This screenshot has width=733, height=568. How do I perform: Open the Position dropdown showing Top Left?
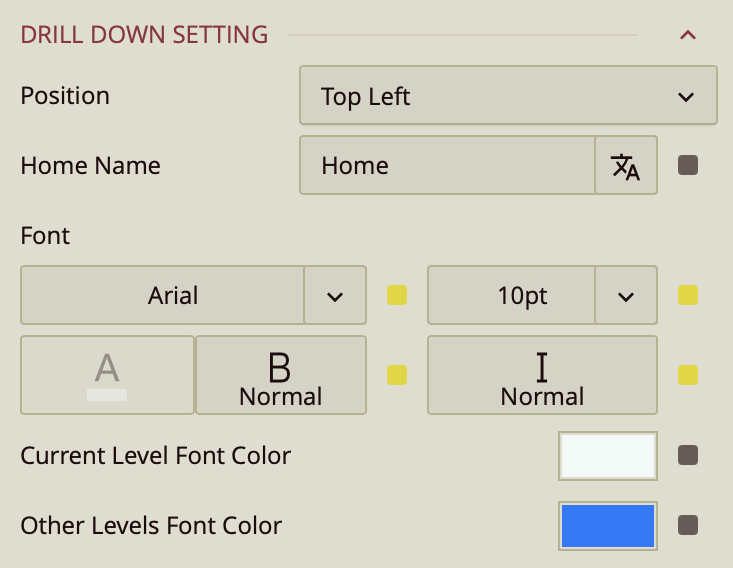pyautogui.click(x=508, y=96)
